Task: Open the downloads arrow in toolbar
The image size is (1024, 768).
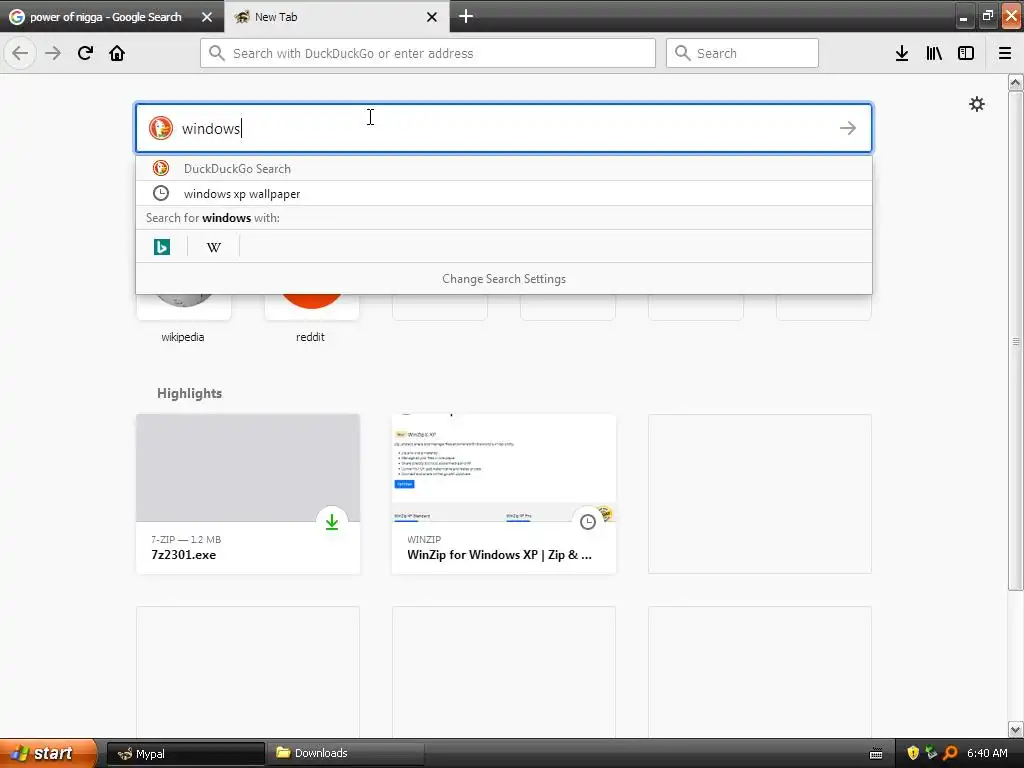Action: click(902, 53)
